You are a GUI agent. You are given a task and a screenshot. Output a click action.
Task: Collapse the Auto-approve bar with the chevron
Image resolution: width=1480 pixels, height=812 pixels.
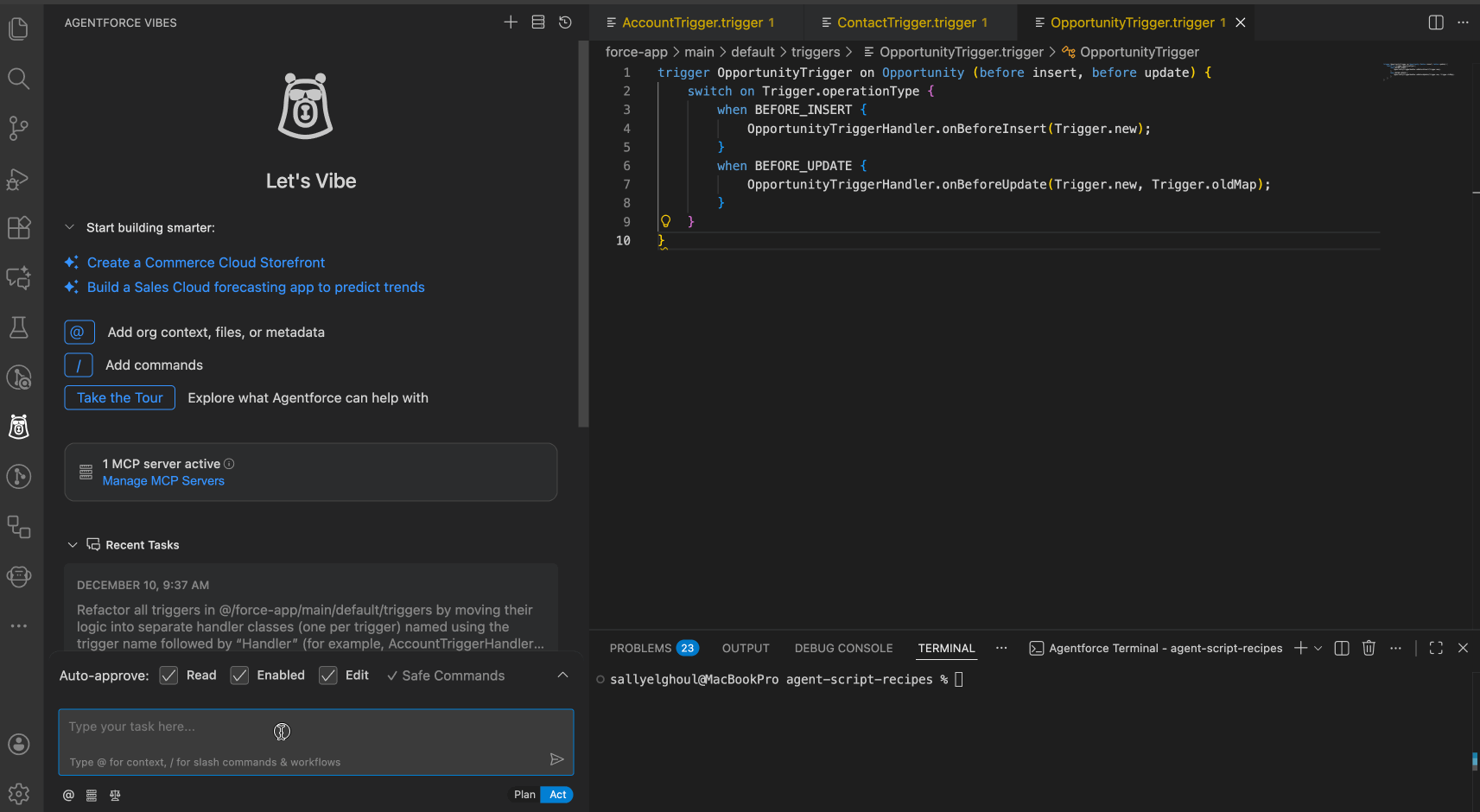coord(562,675)
